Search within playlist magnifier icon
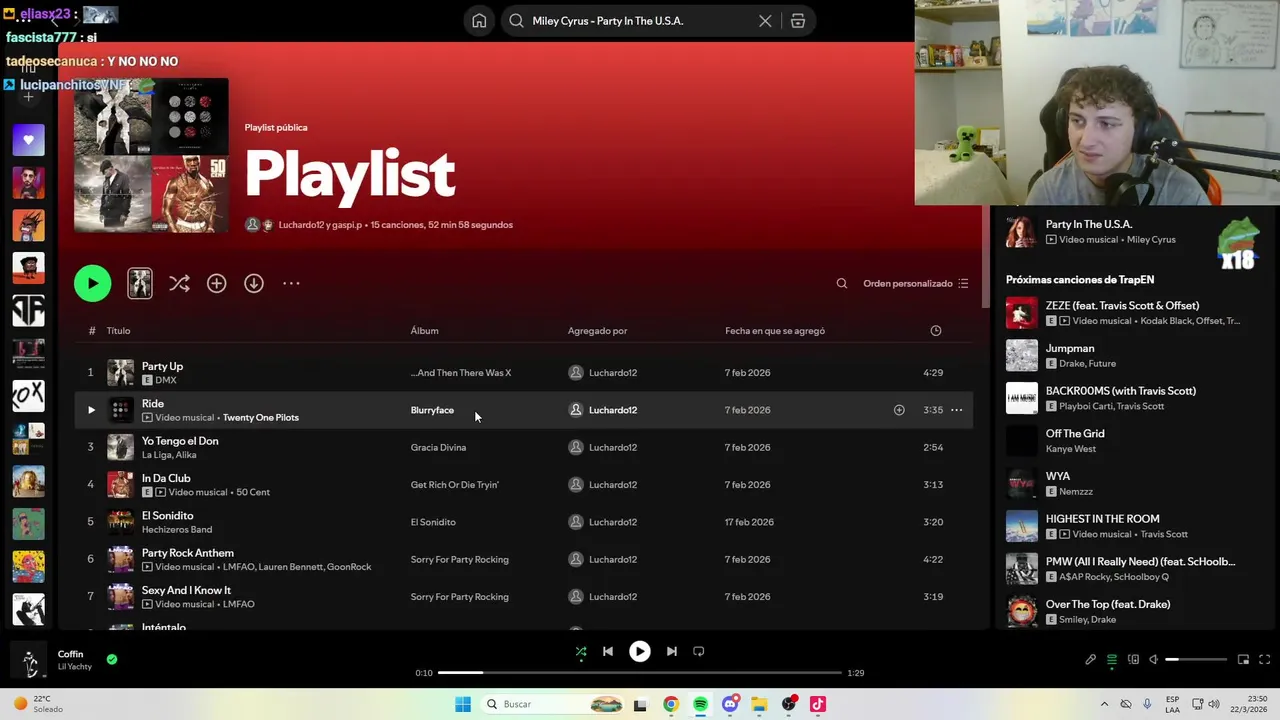Image resolution: width=1280 pixels, height=720 pixels. point(842,283)
